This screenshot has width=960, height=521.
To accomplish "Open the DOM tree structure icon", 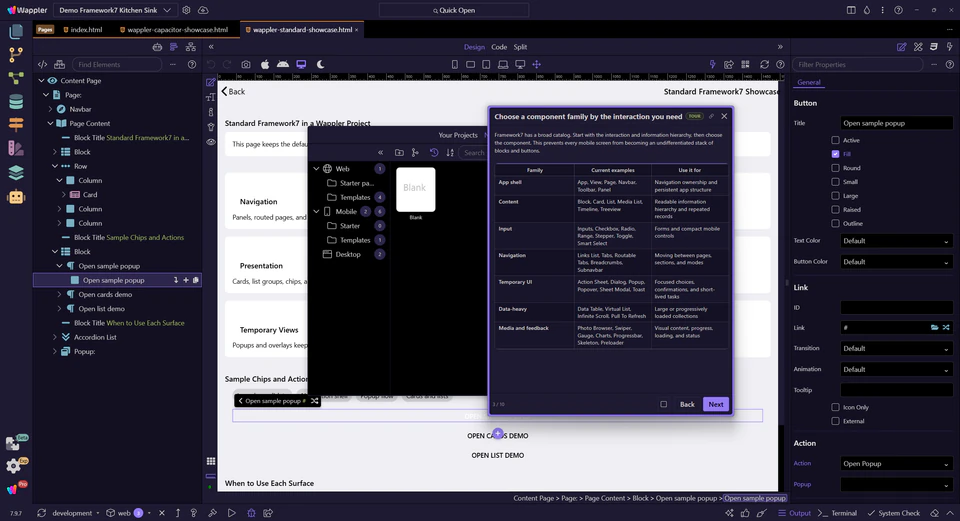I will tap(190, 47).
